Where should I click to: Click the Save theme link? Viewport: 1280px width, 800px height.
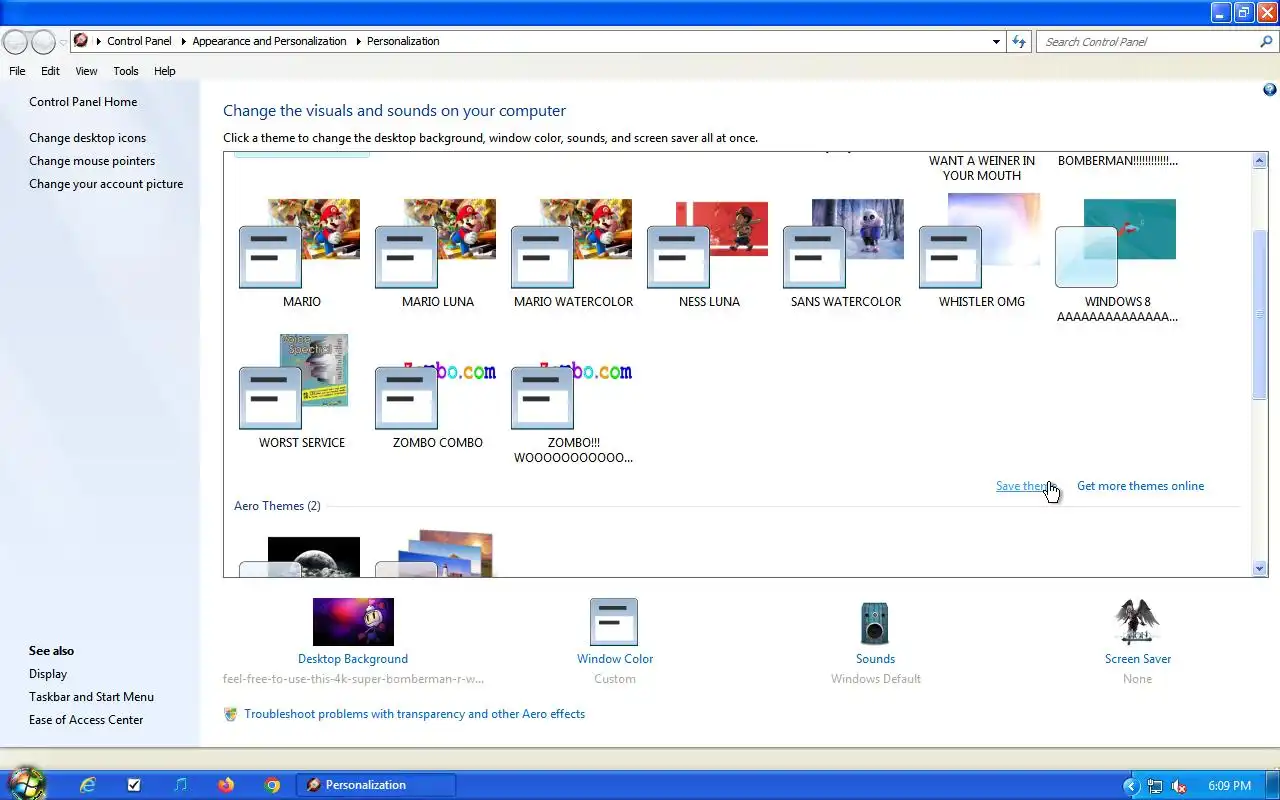1026,486
